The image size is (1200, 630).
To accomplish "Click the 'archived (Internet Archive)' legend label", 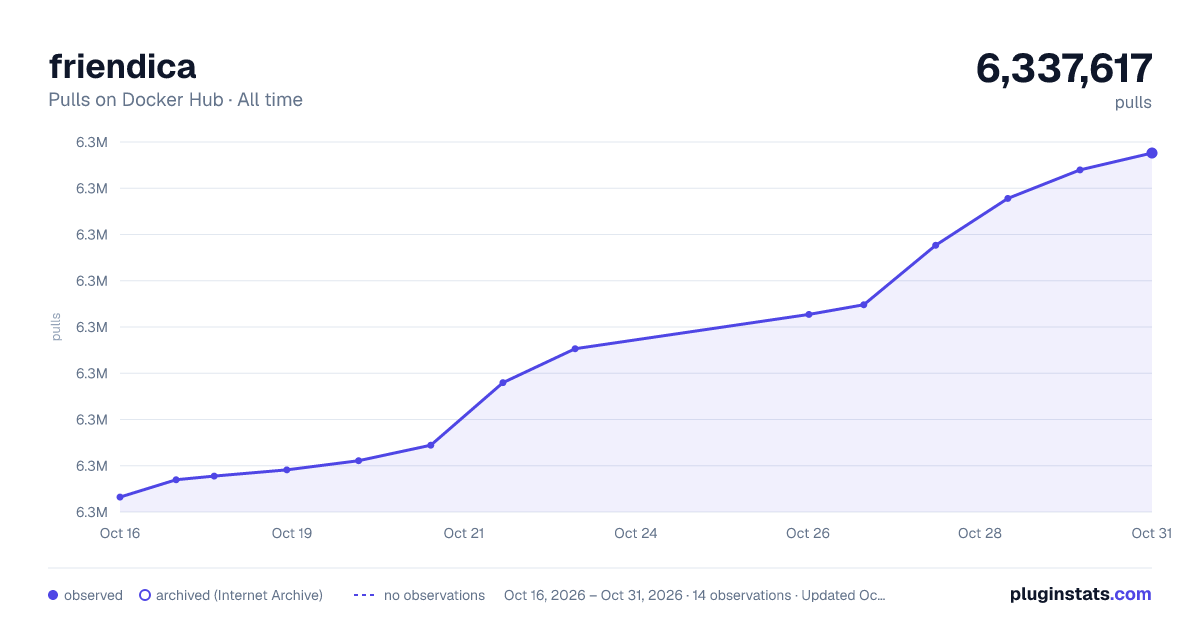I will [239, 595].
